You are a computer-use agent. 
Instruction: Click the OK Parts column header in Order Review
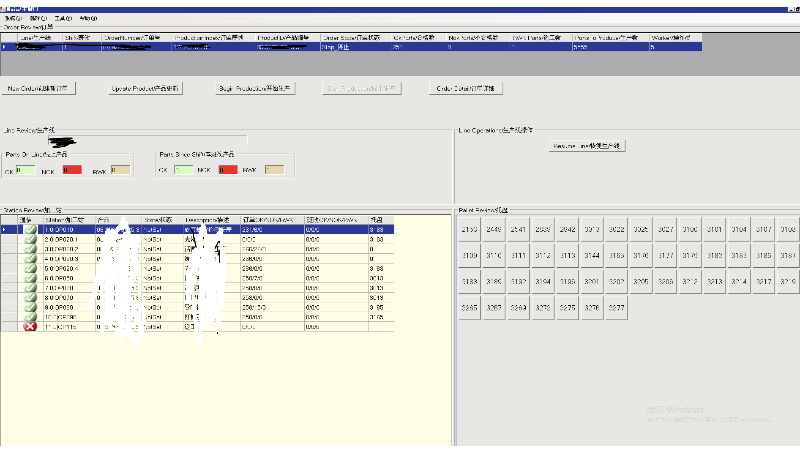[x=419, y=38]
